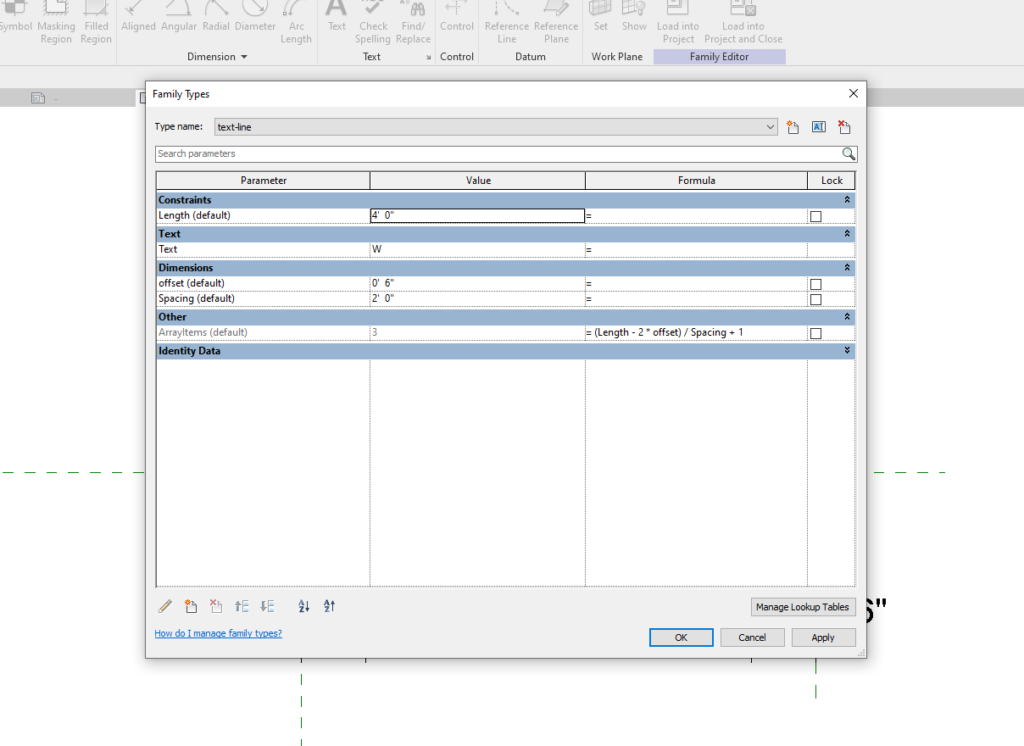Screen dimensions: 1024x746
Task: Select the Text tool in ribbon
Action: pyautogui.click(x=337, y=17)
